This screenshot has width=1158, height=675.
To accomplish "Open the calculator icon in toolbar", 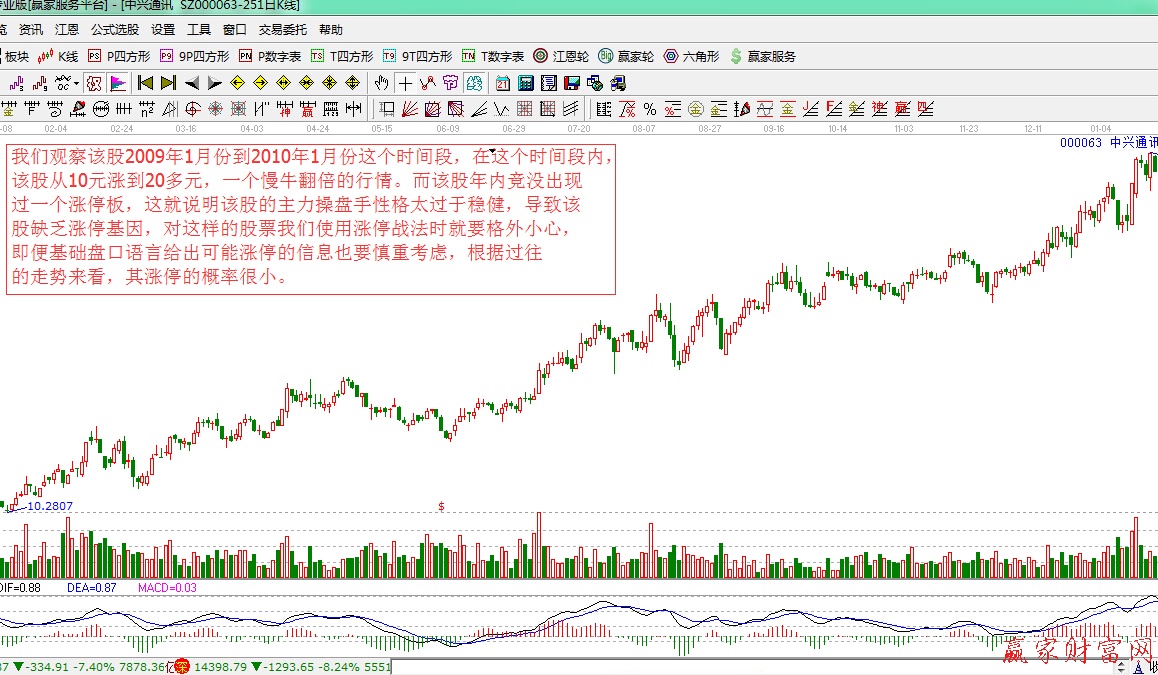I will (x=525, y=83).
